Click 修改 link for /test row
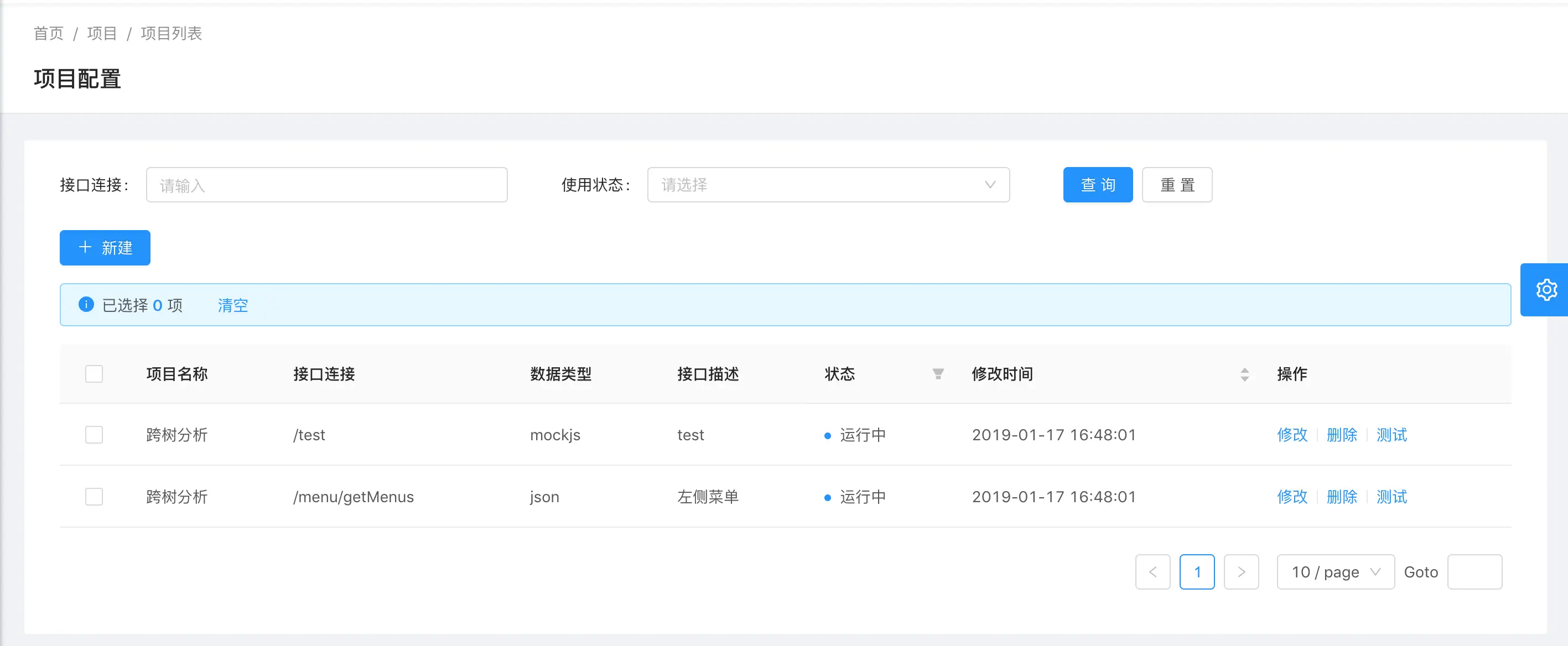The height and width of the screenshot is (646, 1568). click(x=1292, y=435)
